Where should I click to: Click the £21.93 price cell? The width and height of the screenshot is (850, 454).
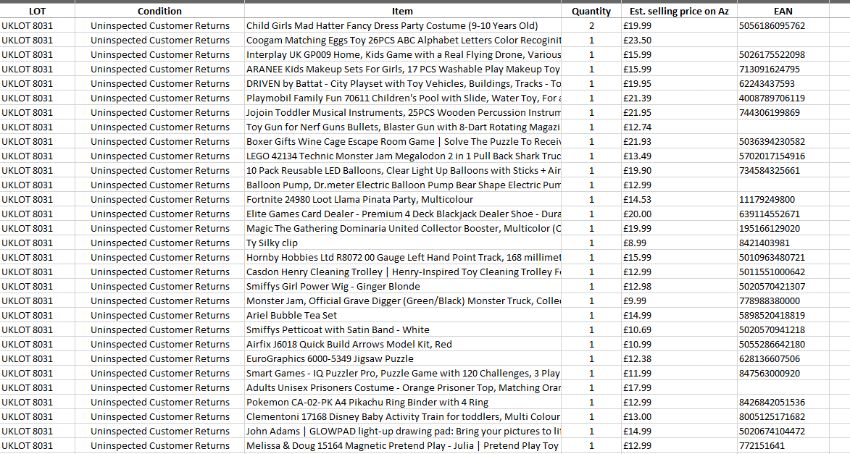679,142
